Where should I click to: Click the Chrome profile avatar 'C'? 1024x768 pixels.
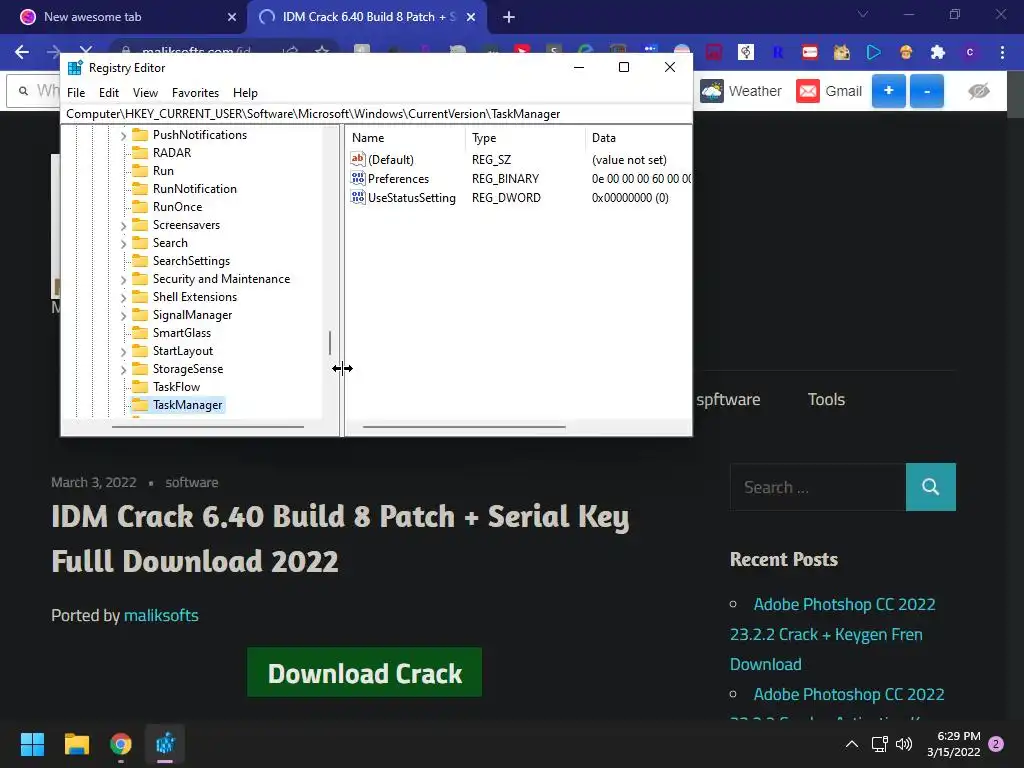pos(970,52)
